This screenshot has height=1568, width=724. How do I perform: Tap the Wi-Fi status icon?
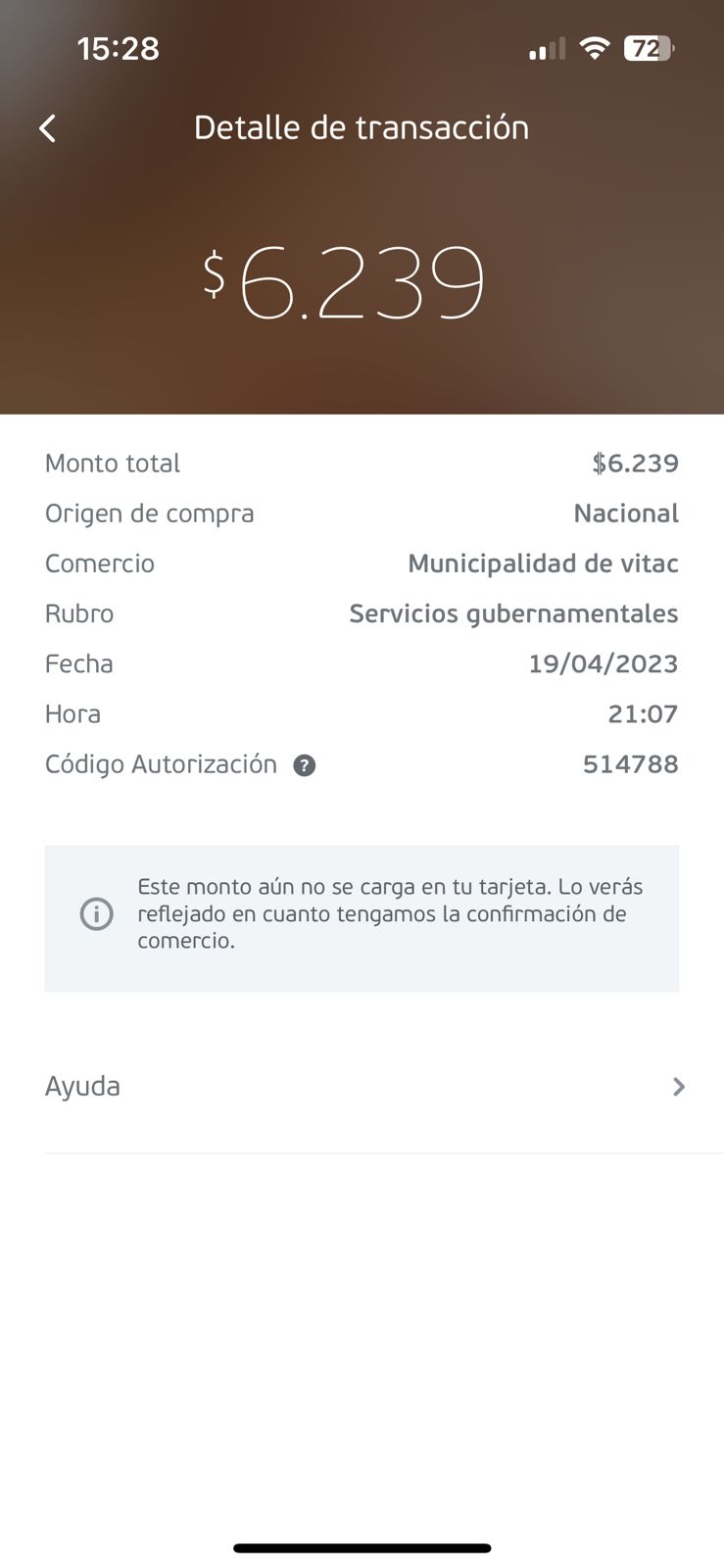point(594,48)
